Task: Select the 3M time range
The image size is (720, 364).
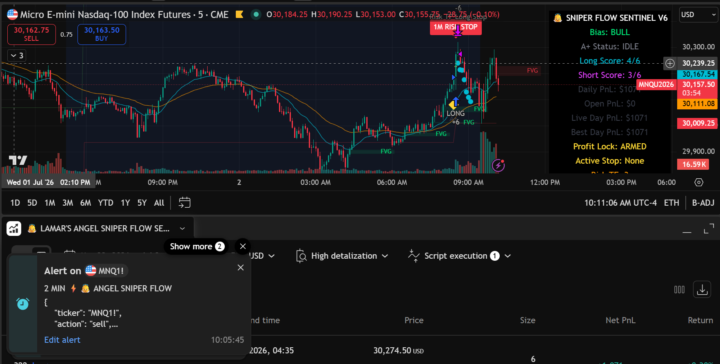Action: coord(68,202)
